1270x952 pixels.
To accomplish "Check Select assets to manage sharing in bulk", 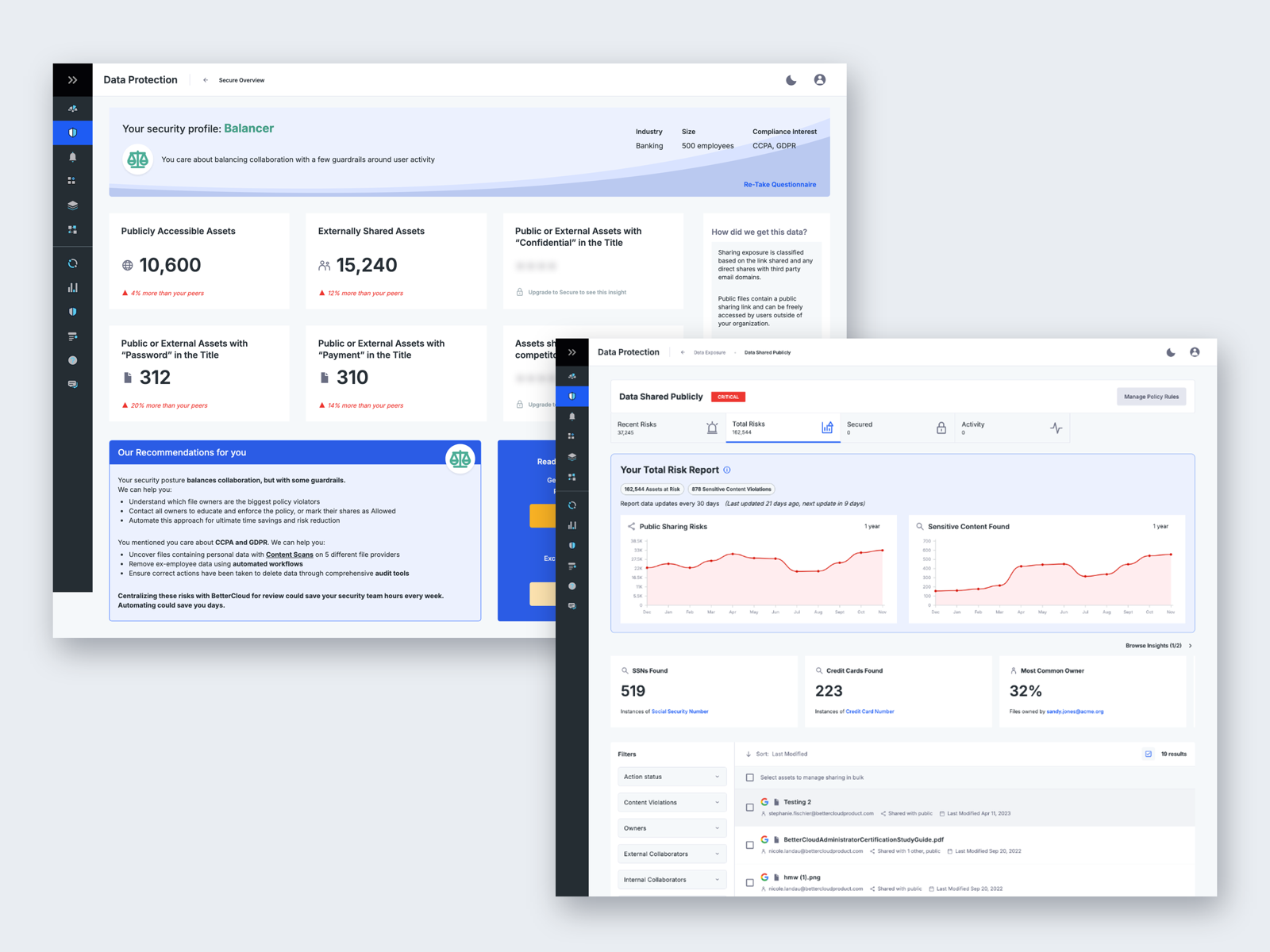I will click(x=750, y=777).
